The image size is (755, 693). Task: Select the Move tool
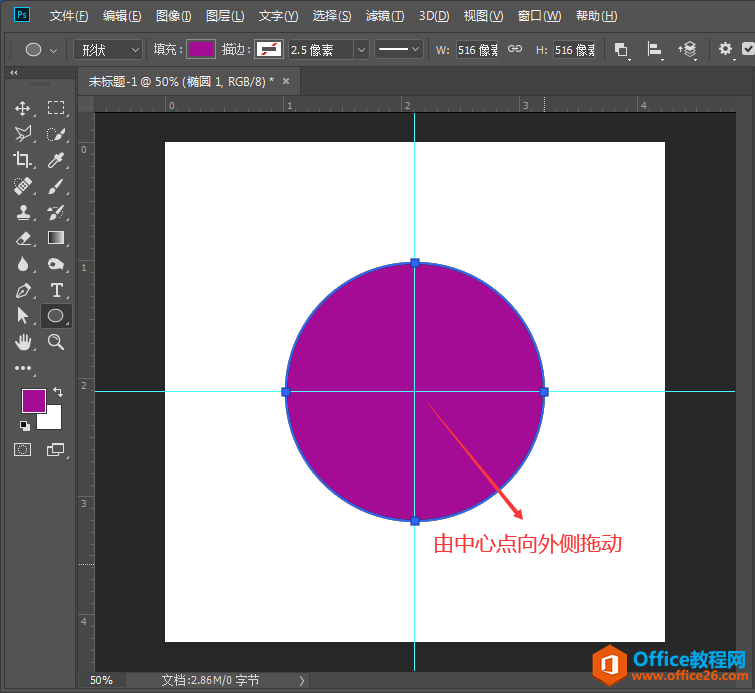(23, 108)
